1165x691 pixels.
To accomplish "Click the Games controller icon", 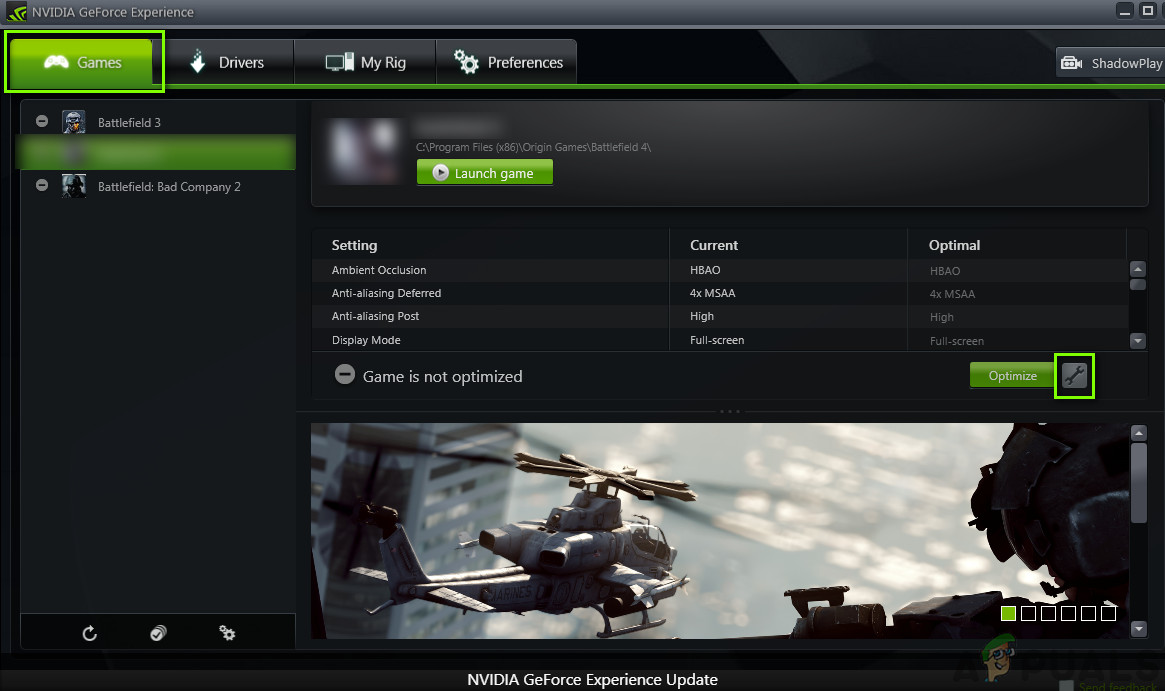I will 56,62.
